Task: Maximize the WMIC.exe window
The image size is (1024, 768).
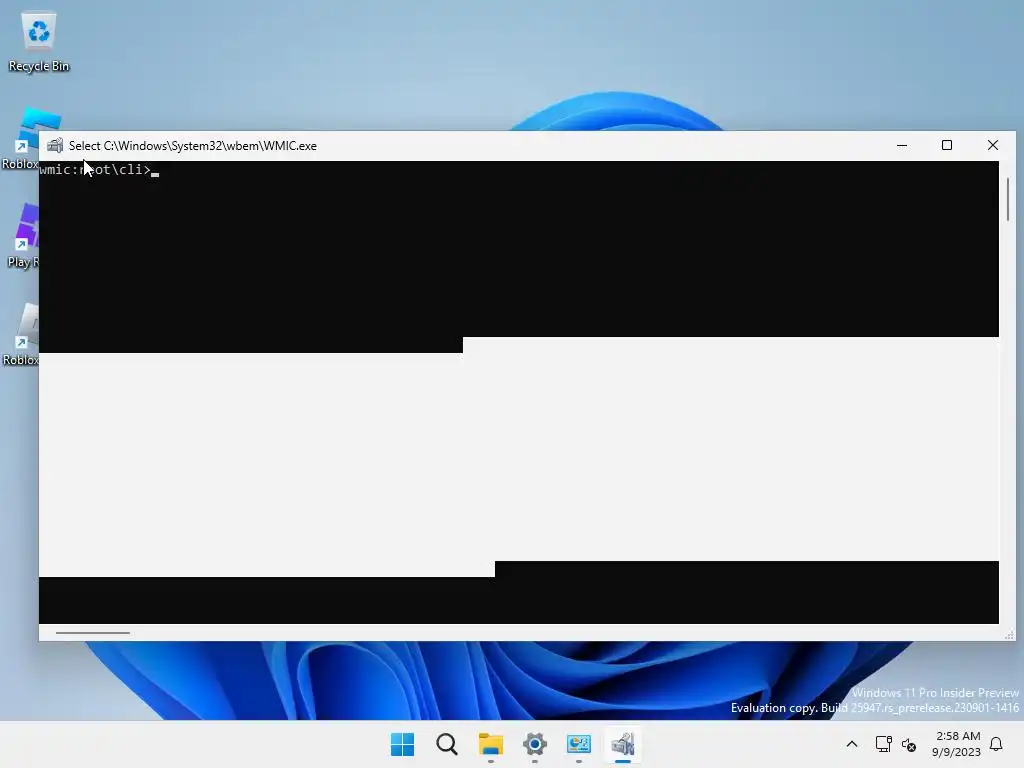Action: tap(947, 146)
